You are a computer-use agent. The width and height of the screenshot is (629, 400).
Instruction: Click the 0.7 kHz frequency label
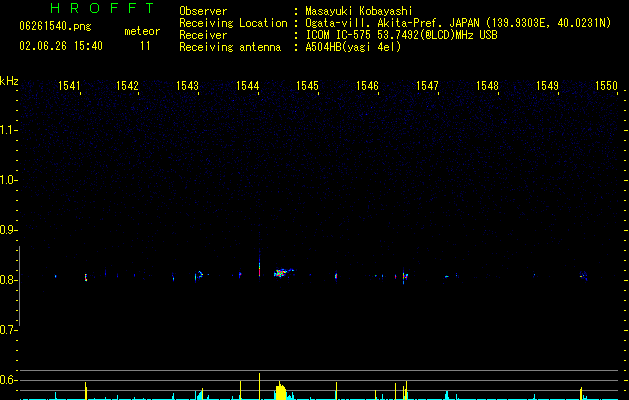click(8, 330)
